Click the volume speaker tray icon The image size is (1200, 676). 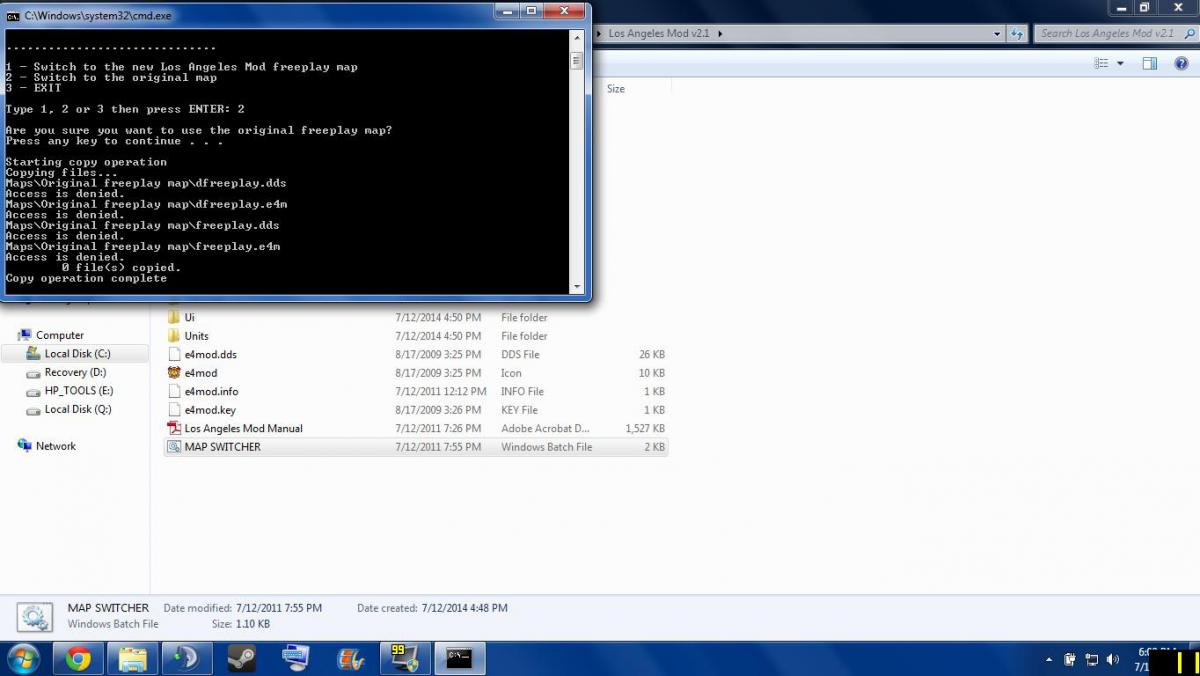pyautogui.click(x=1113, y=660)
